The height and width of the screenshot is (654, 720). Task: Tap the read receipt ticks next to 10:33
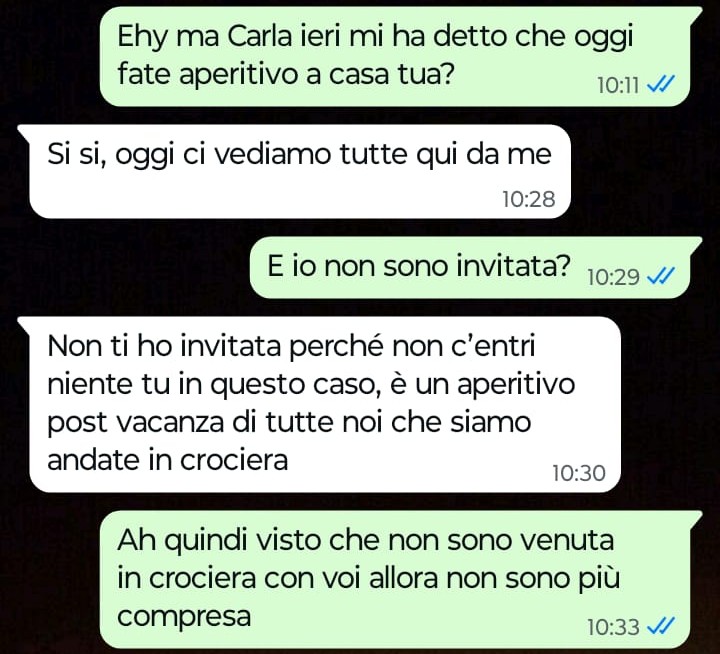[x=660, y=626]
